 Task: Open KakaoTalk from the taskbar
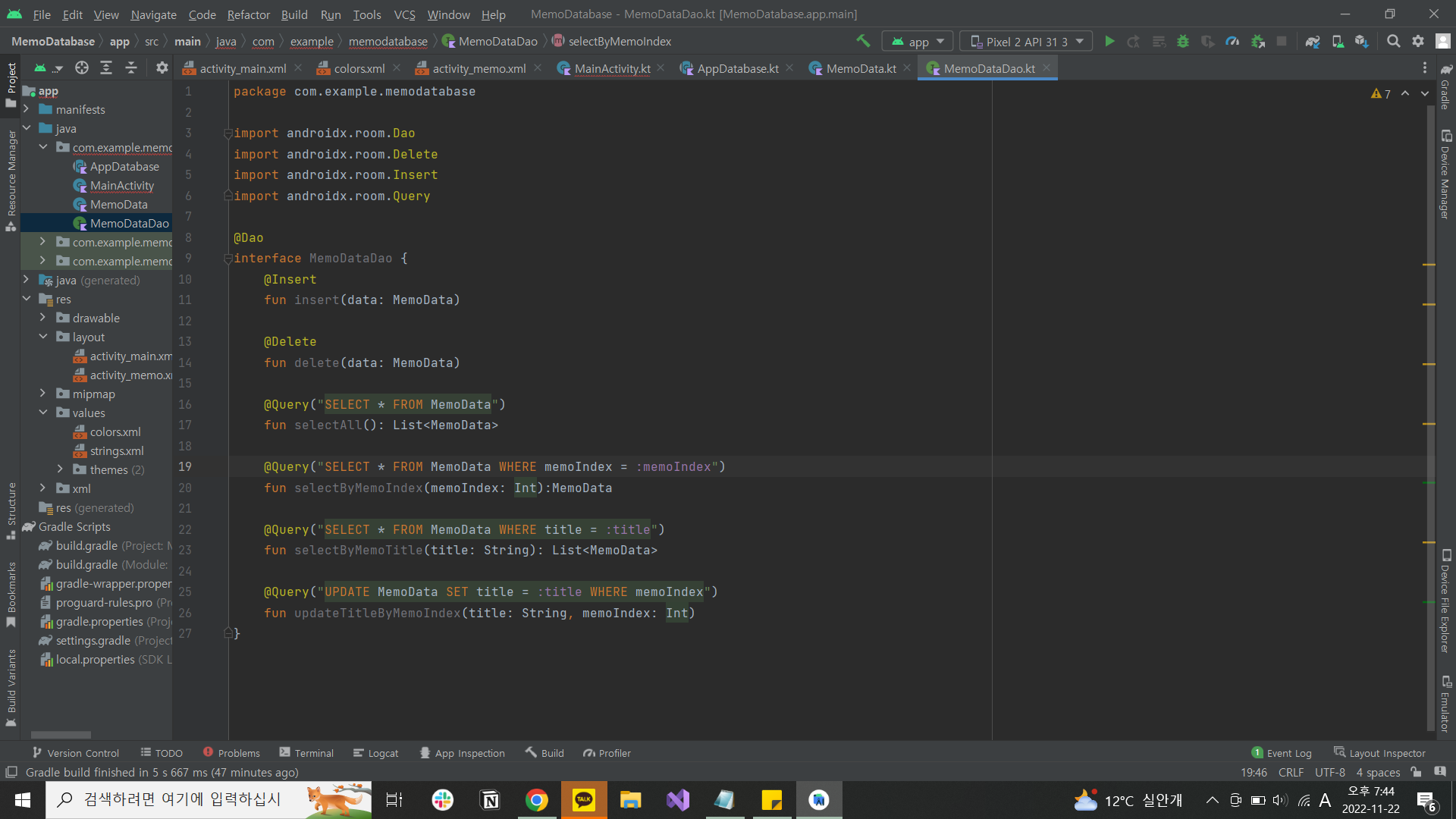click(584, 800)
